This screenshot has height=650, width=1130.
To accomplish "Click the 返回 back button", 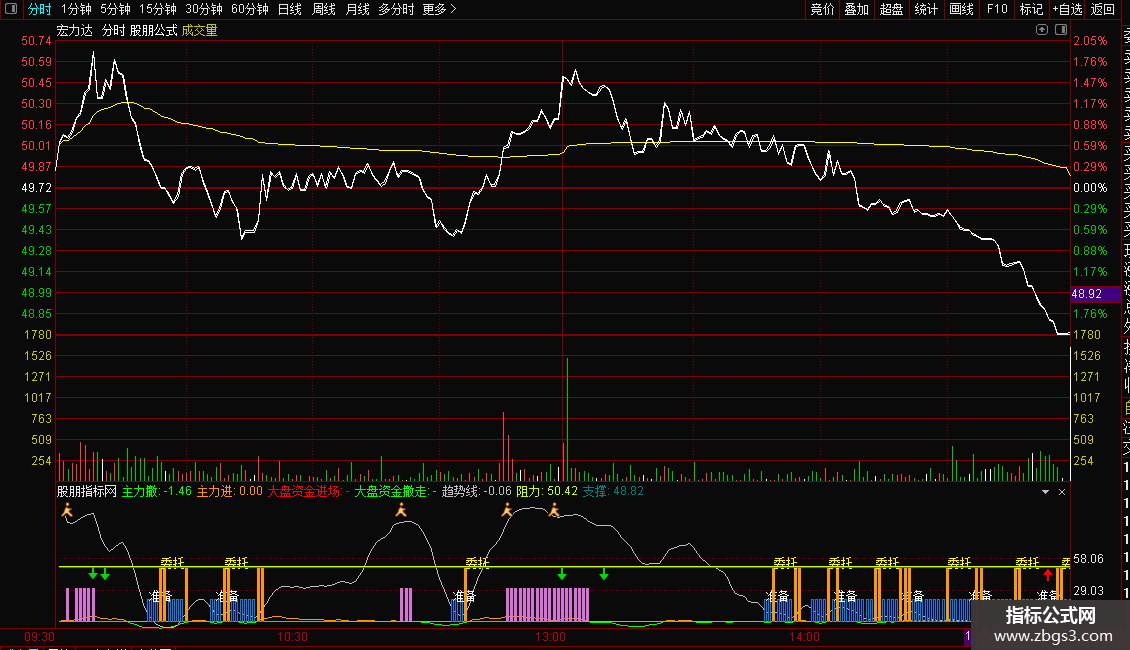I will [1103, 10].
